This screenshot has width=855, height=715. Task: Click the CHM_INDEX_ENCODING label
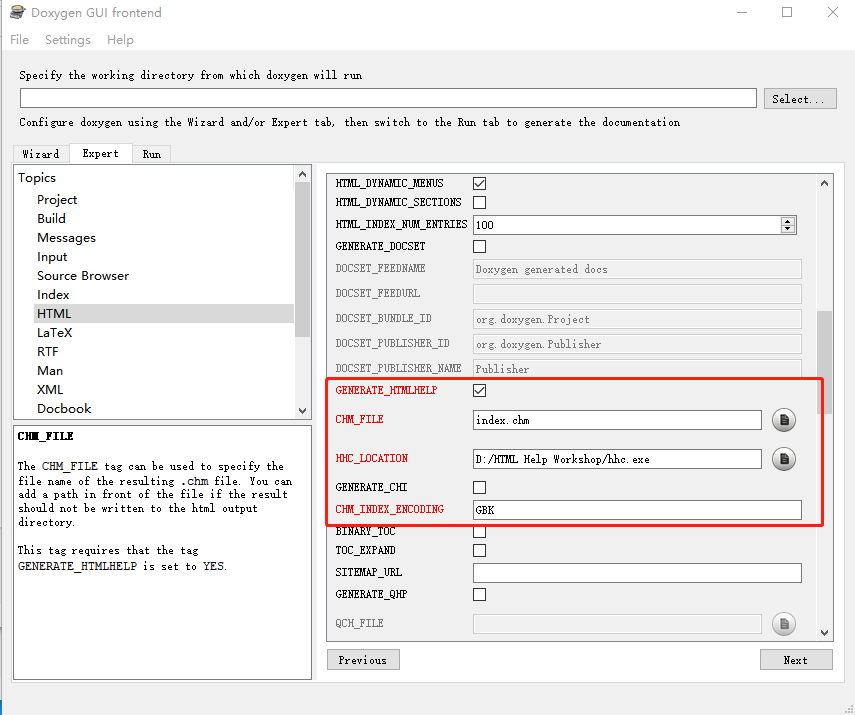click(390, 509)
